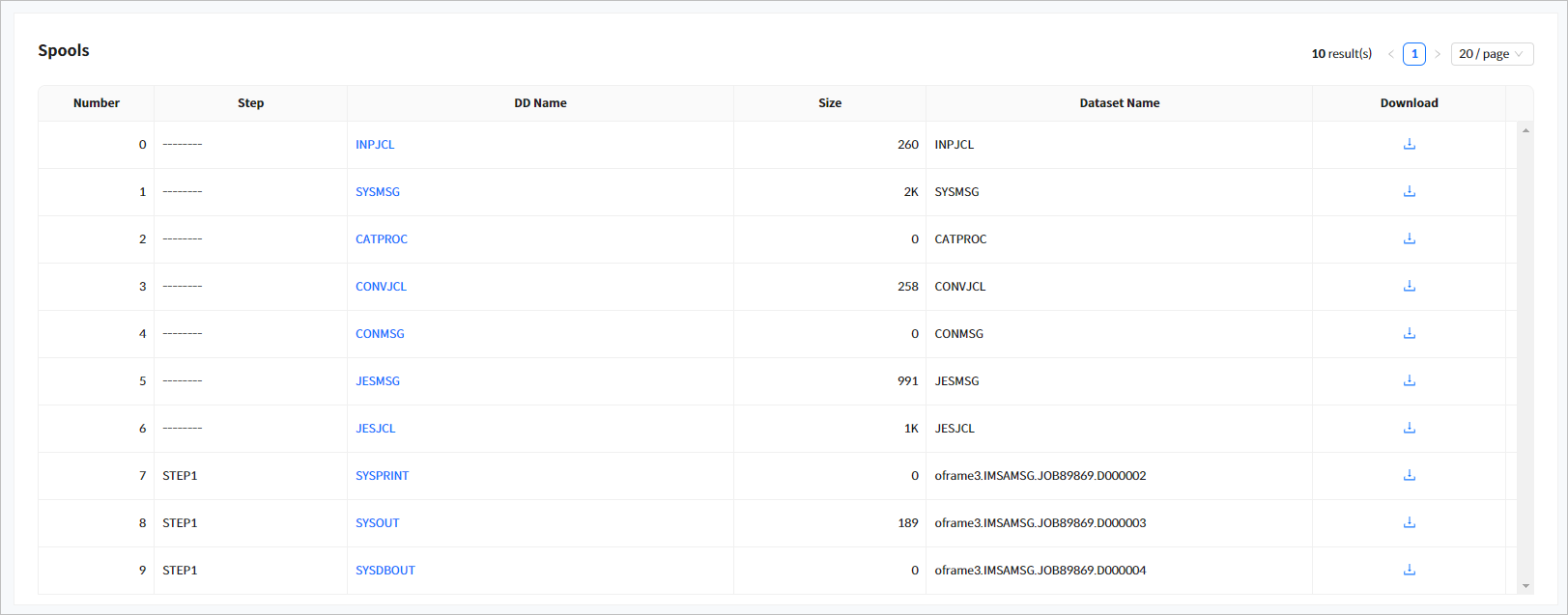The width and height of the screenshot is (1568, 615).
Task: Download the INPJCL spool
Action: (x=1409, y=144)
